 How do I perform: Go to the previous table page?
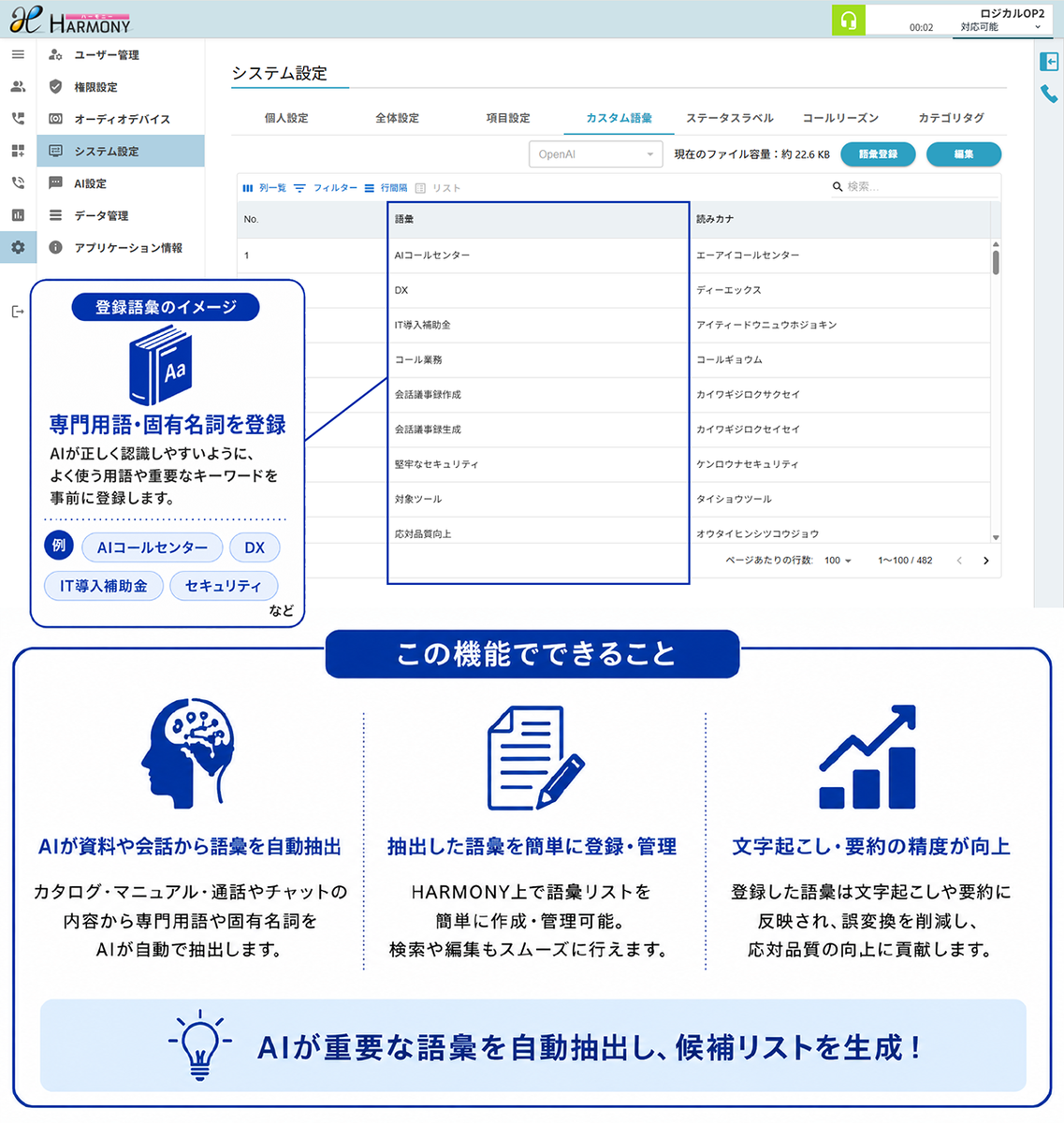click(x=959, y=561)
